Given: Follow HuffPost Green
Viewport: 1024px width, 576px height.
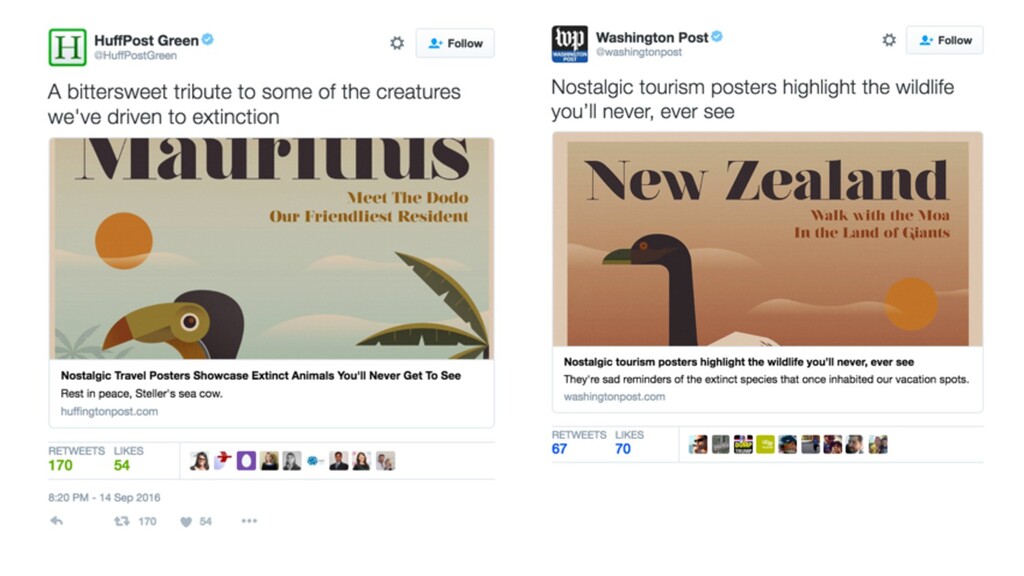Looking at the screenshot, I should 455,43.
